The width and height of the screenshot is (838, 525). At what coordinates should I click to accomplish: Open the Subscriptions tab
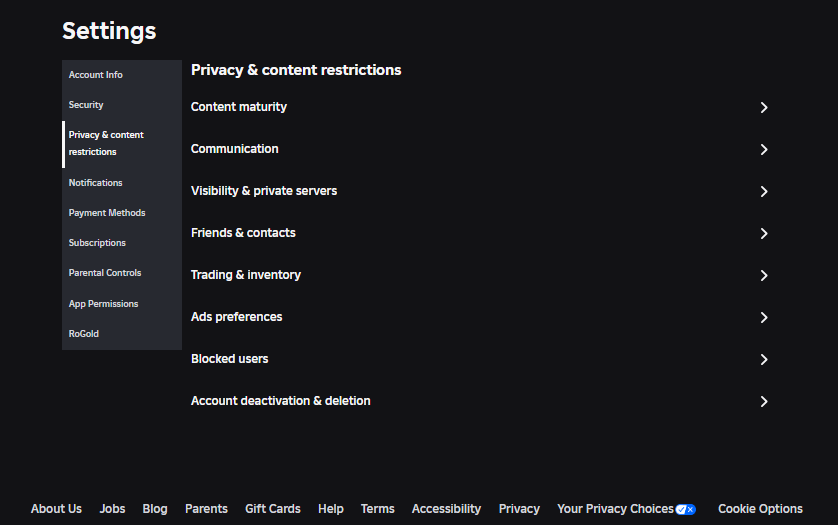(97, 243)
